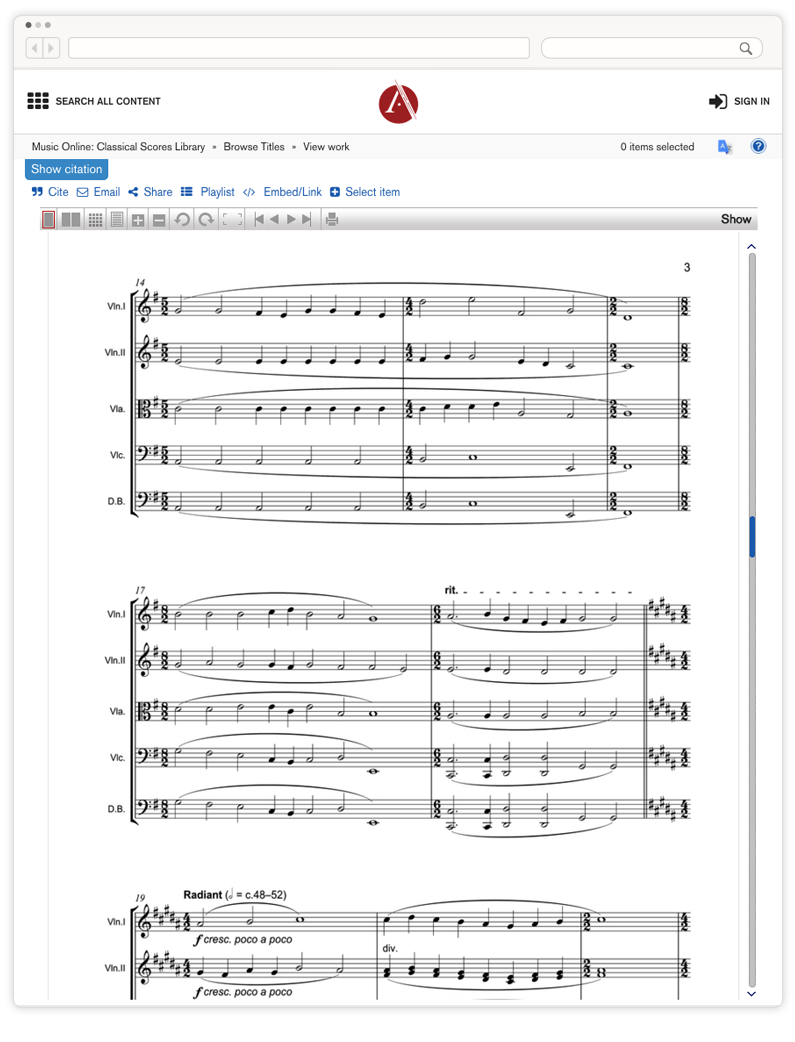Select single page view icon

pyautogui.click(x=49, y=220)
